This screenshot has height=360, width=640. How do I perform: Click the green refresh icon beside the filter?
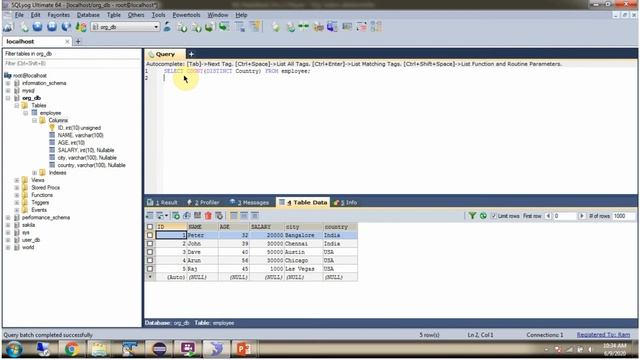483,216
